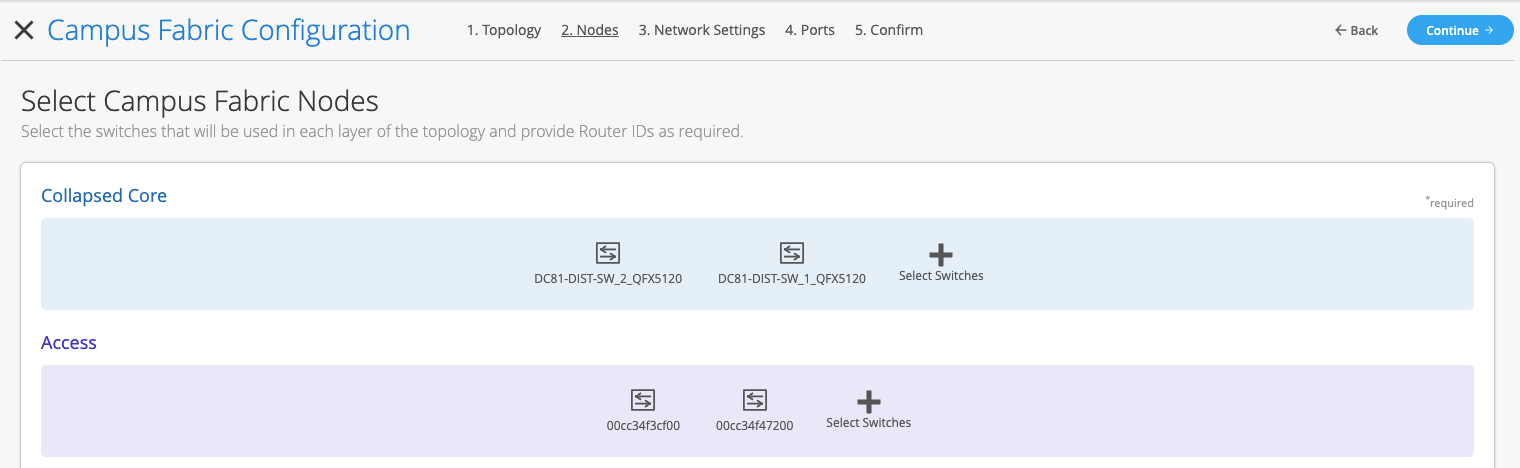
Task: Click Select Switches text under Access
Action: 868,423
